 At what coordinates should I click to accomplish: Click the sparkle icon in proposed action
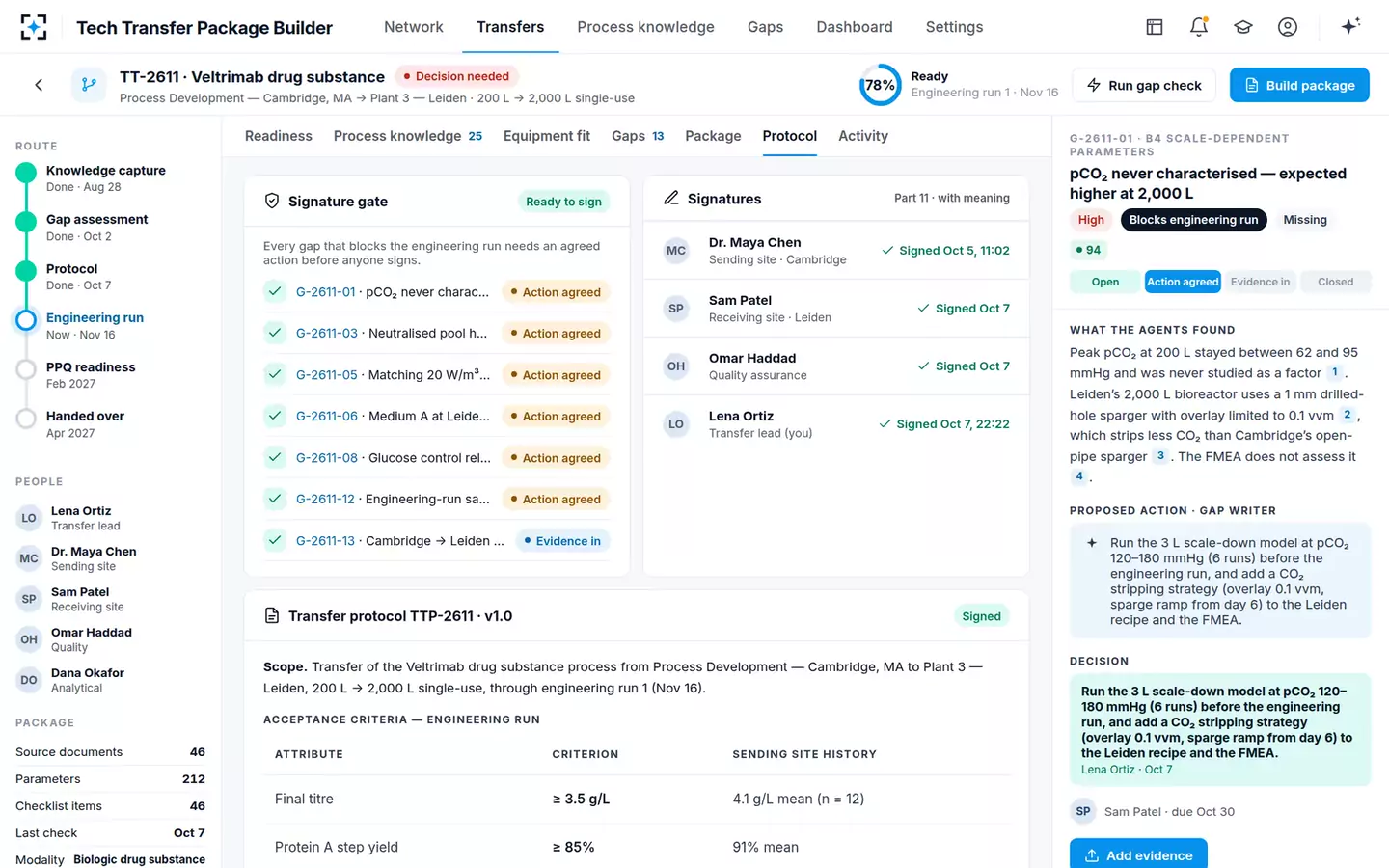point(1092,543)
